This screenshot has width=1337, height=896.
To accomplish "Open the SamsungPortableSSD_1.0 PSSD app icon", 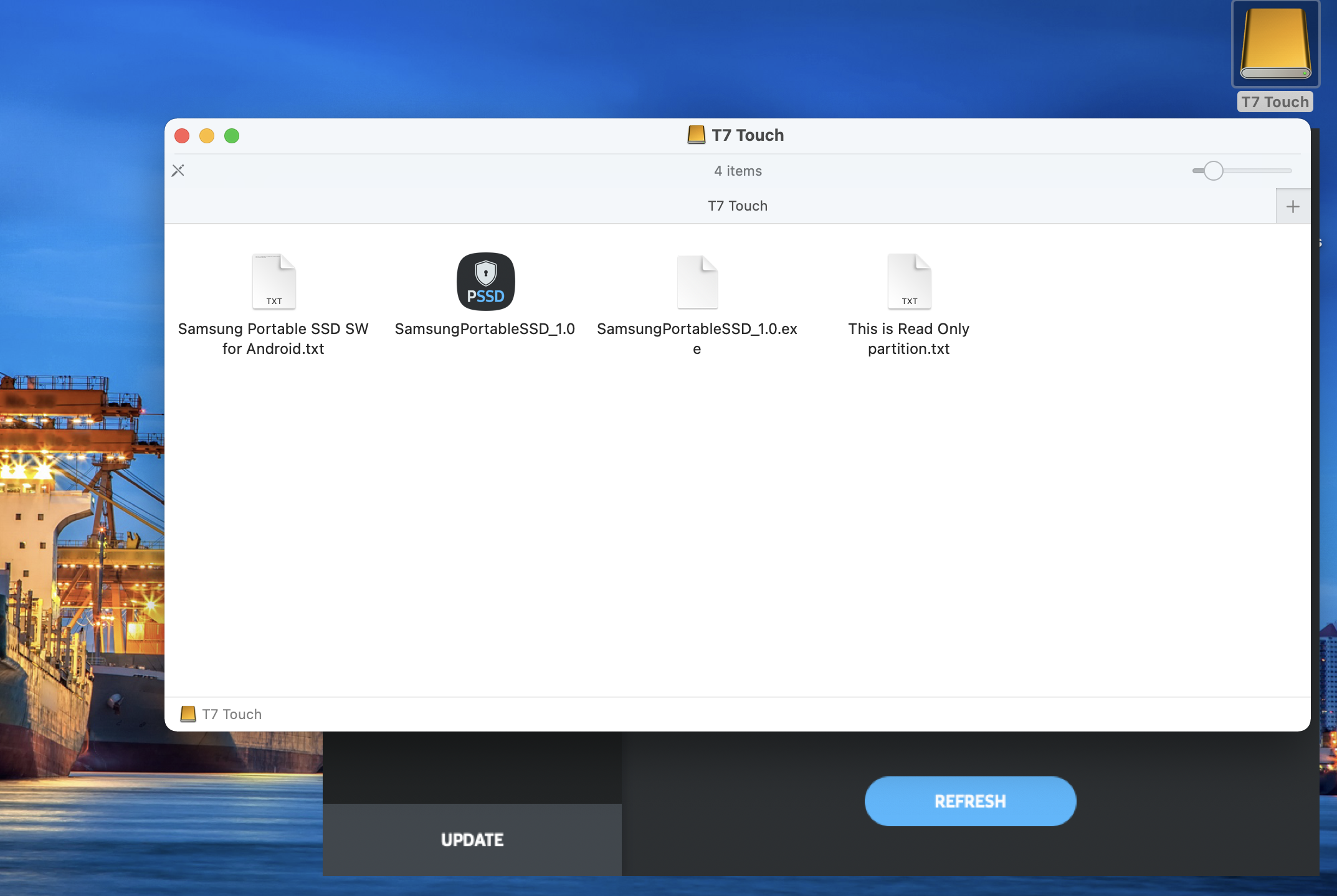I will coord(485,282).
